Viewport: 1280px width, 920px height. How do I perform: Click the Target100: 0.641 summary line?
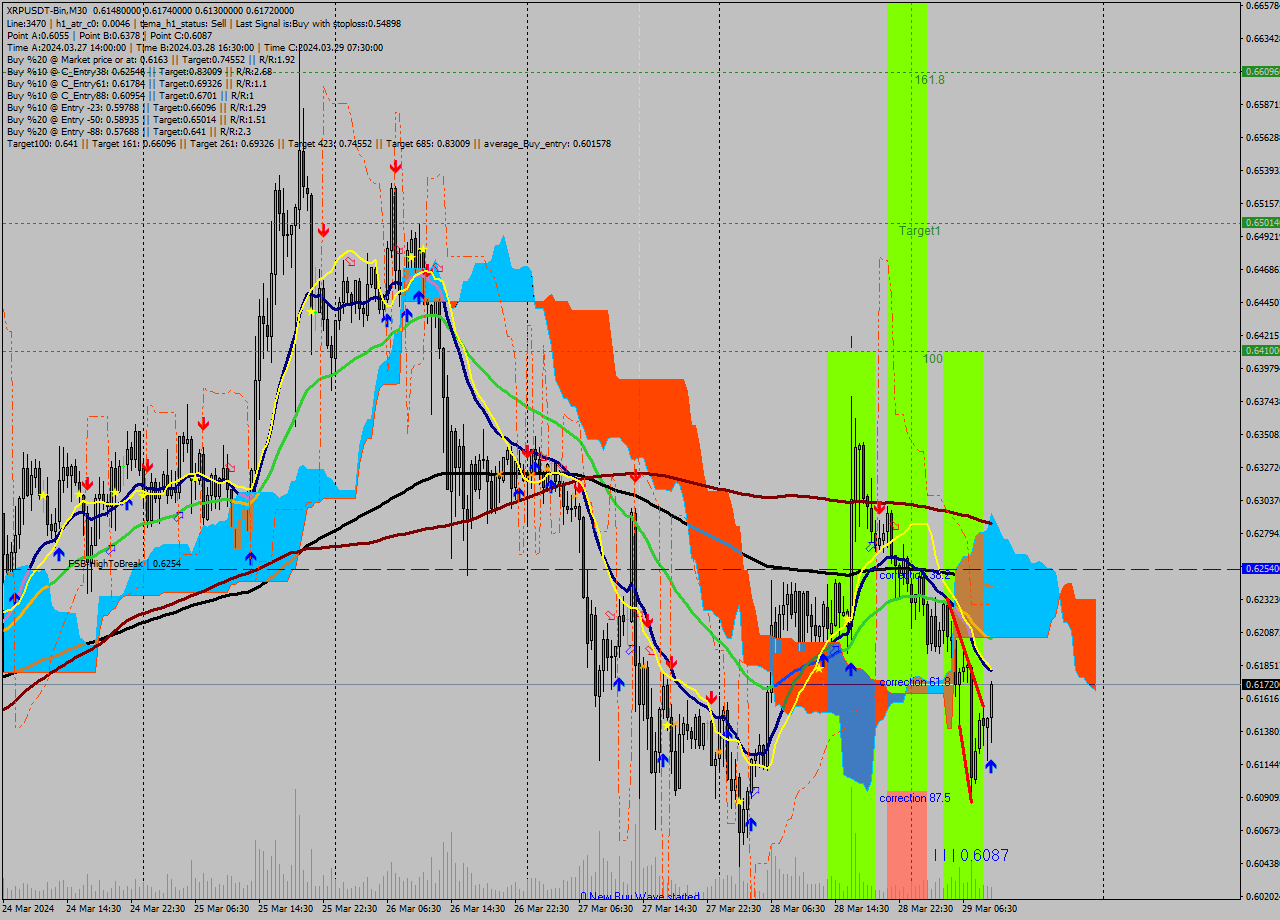[x=308, y=143]
